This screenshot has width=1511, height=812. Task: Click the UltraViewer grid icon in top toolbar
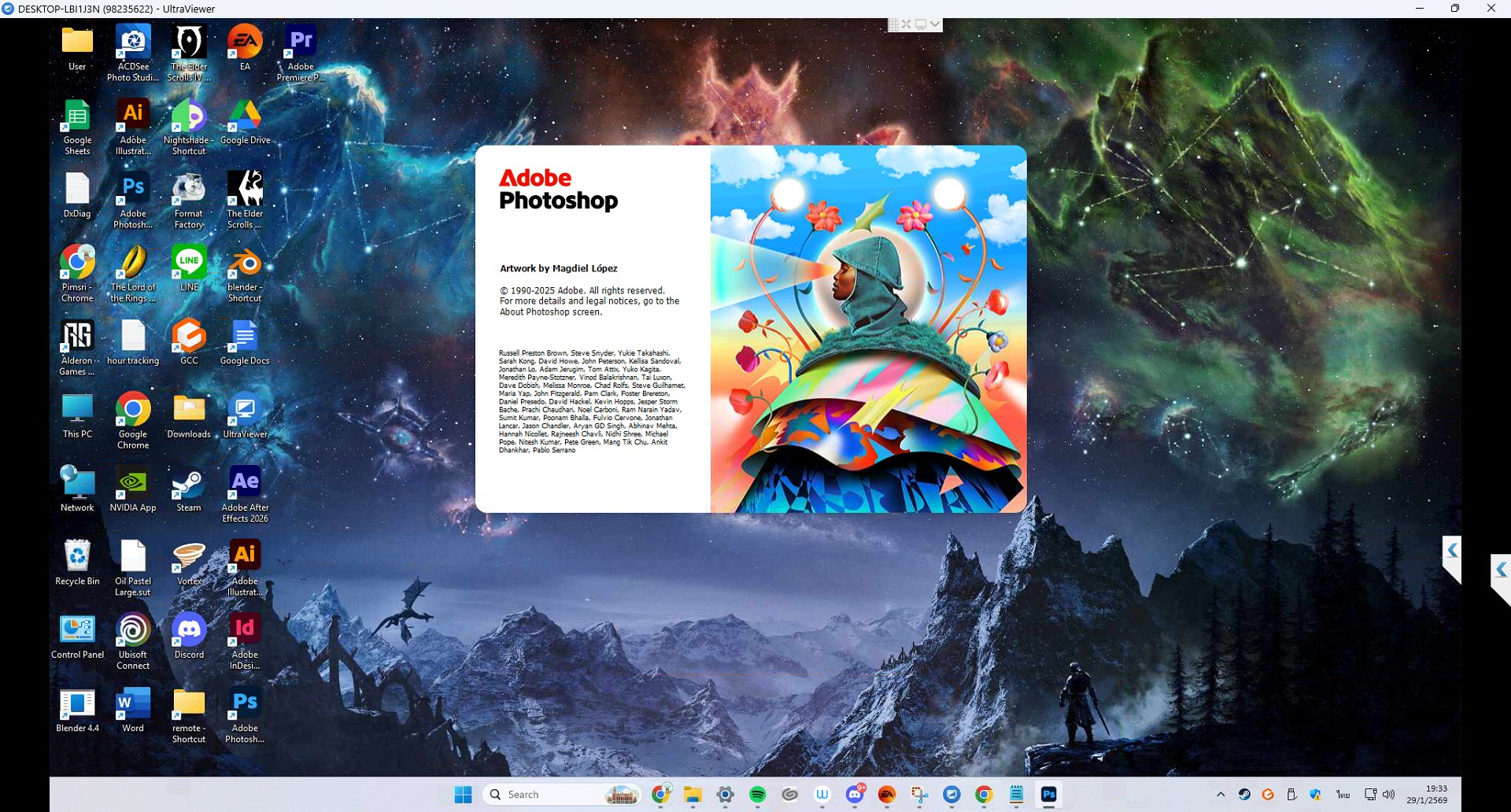(x=894, y=24)
